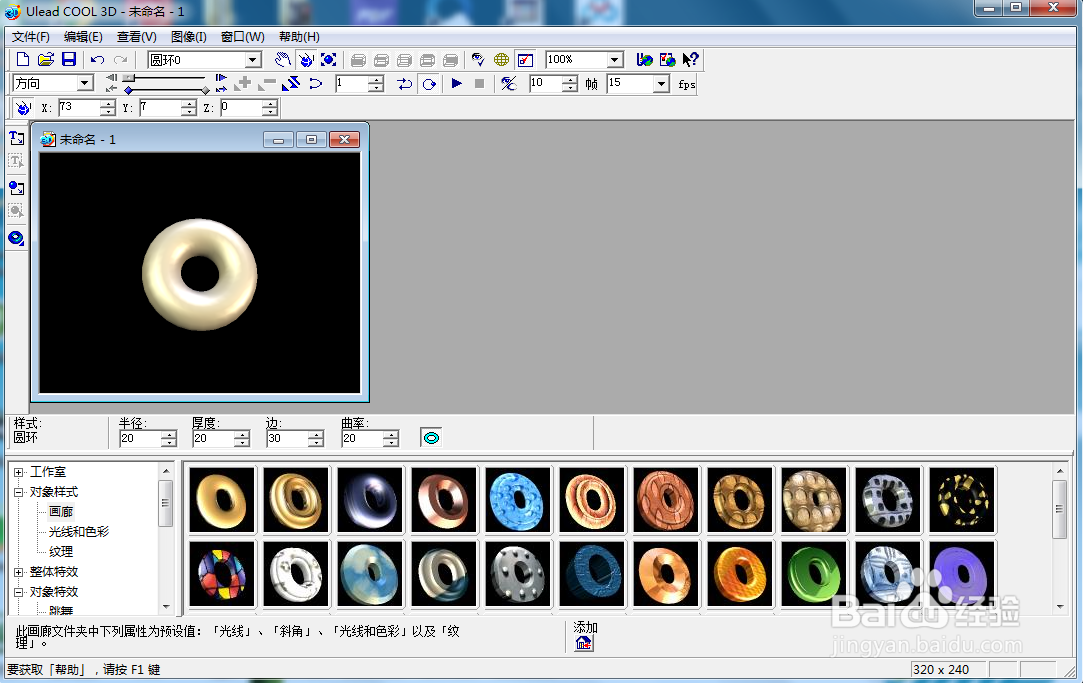The height and width of the screenshot is (683, 1083).
Task: Click the Reverse animation icon
Action: [291, 84]
